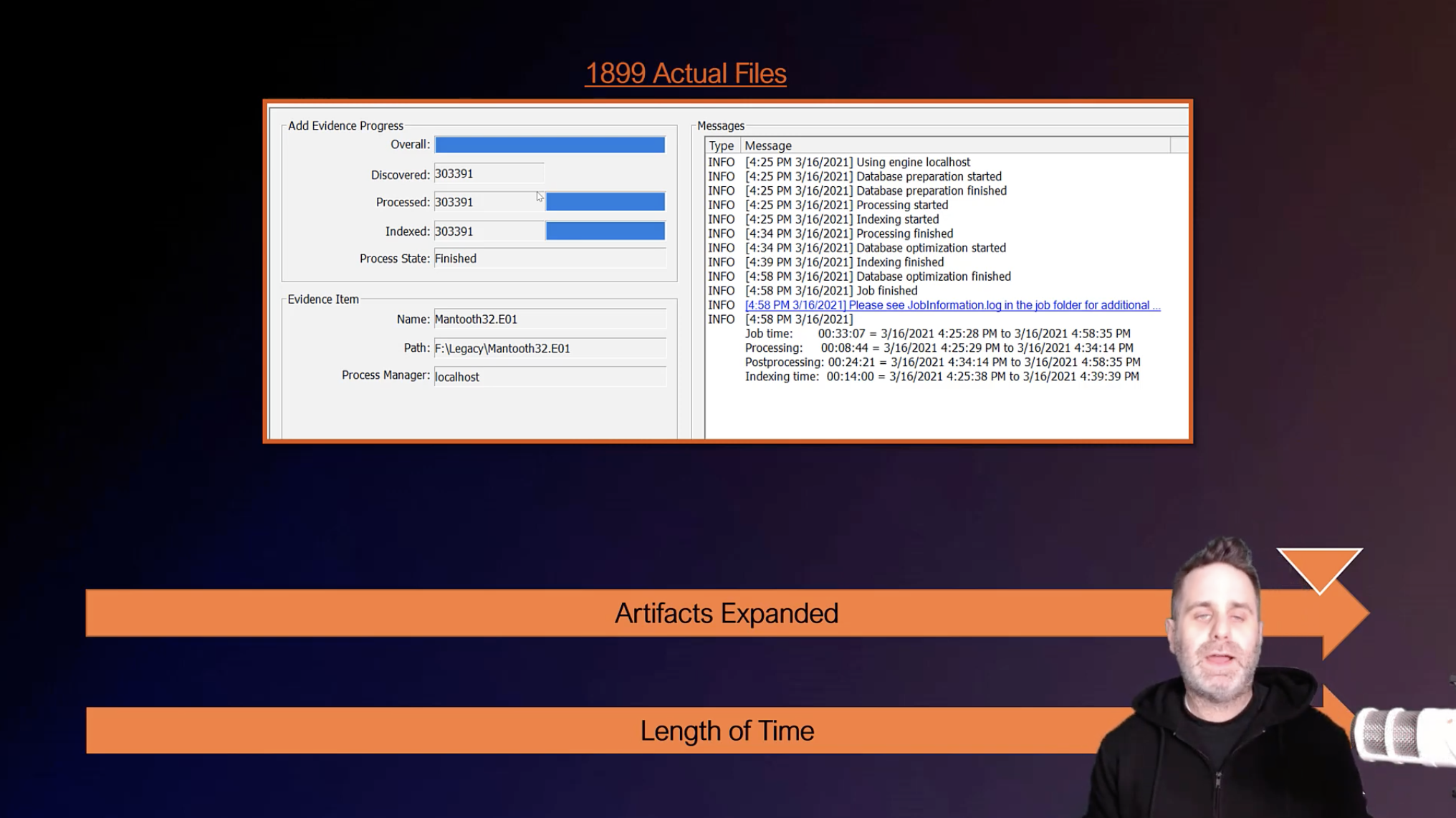Click the Process State field showing Finished
The width and height of the screenshot is (1456, 818).
(x=549, y=259)
